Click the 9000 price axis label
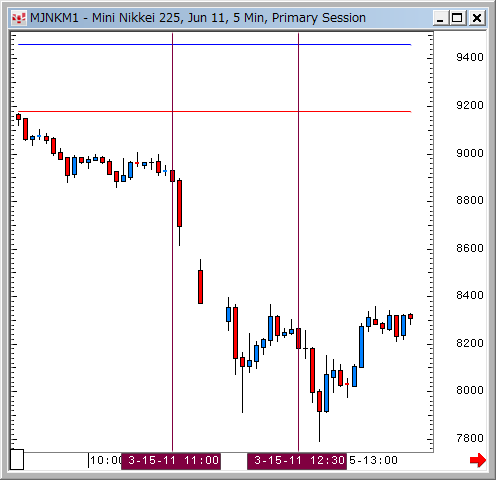Image resolution: width=496 pixels, height=480 pixels. pos(470,153)
